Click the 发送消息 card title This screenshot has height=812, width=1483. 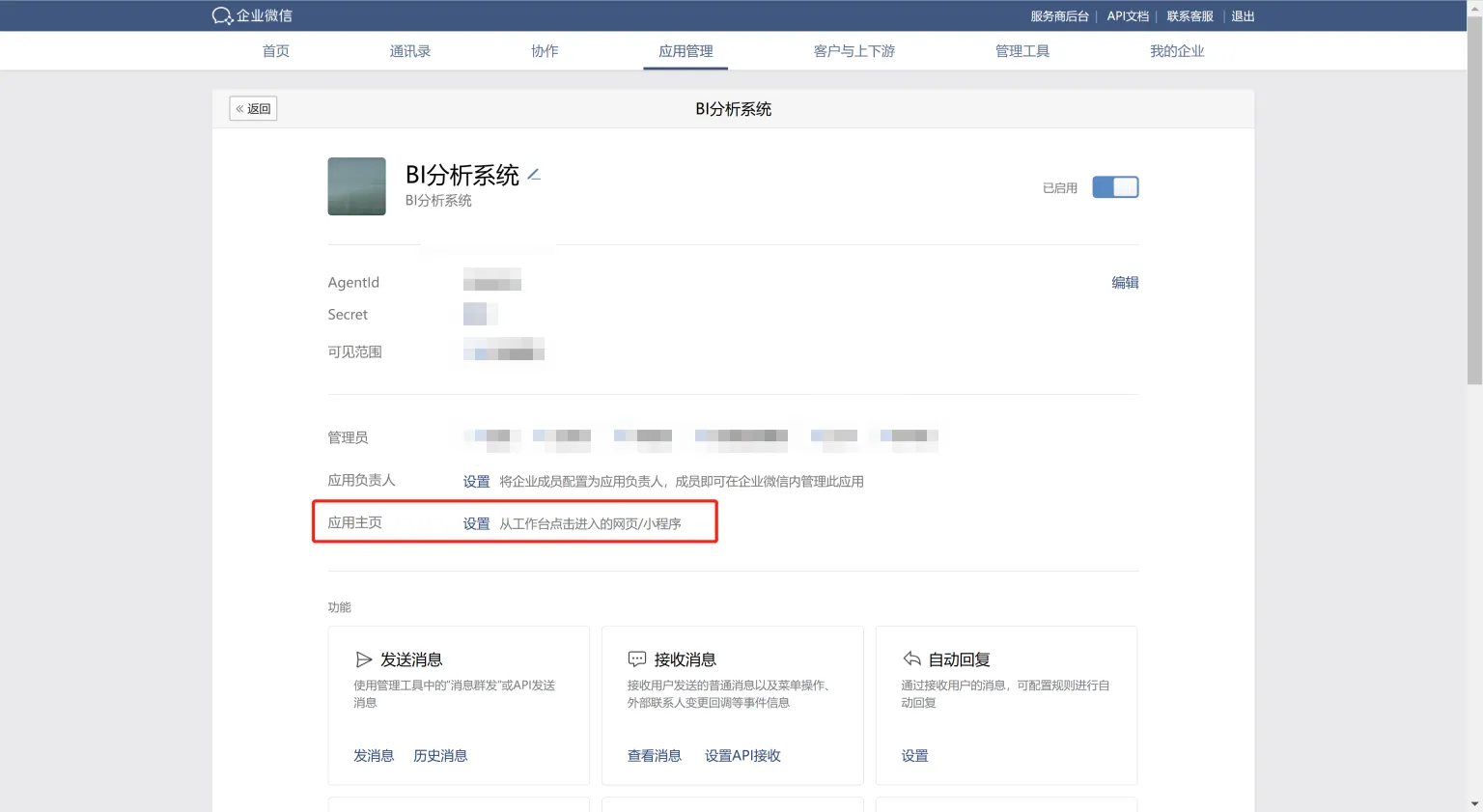click(x=411, y=659)
